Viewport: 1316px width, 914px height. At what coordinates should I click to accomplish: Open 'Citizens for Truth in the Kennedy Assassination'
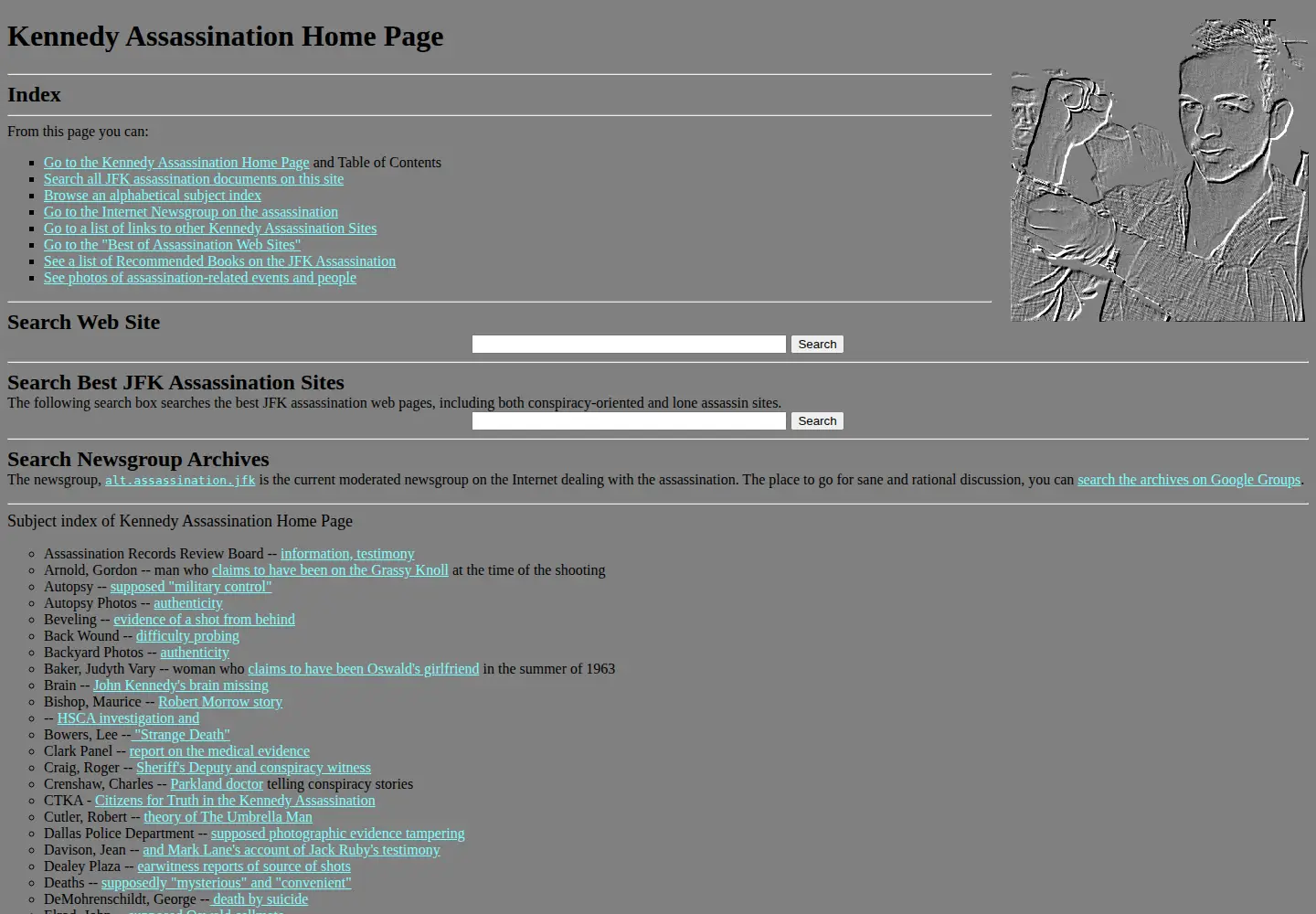tap(235, 801)
